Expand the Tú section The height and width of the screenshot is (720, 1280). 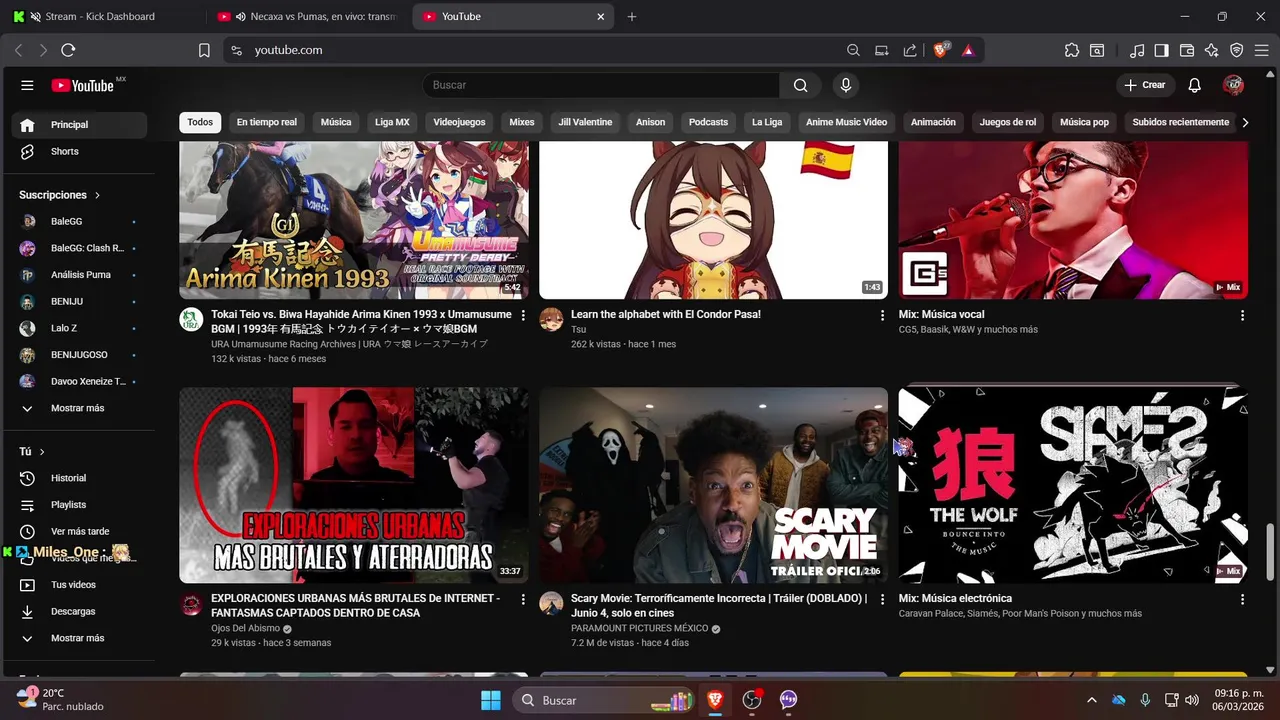coord(32,452)
